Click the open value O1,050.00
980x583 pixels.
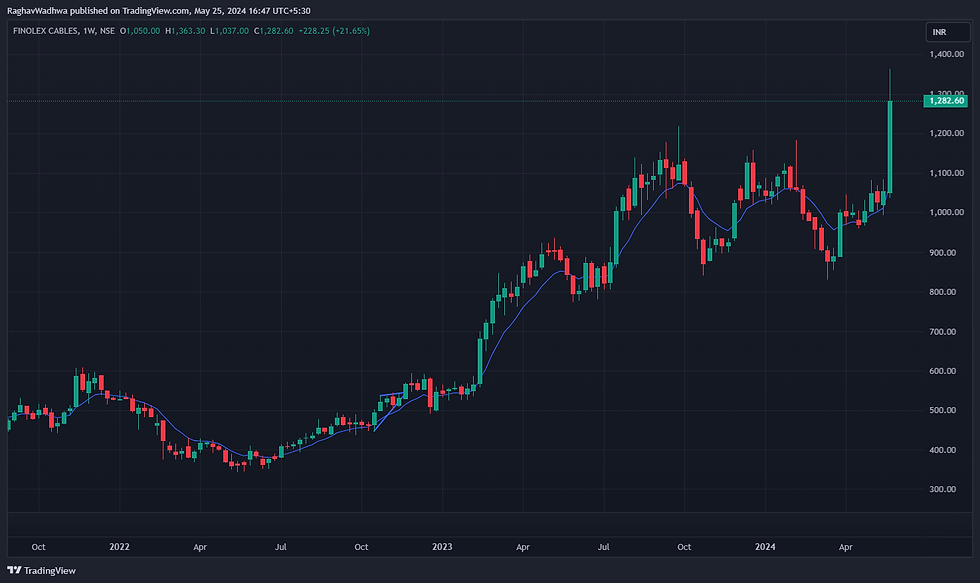click(x=140, y=31)
